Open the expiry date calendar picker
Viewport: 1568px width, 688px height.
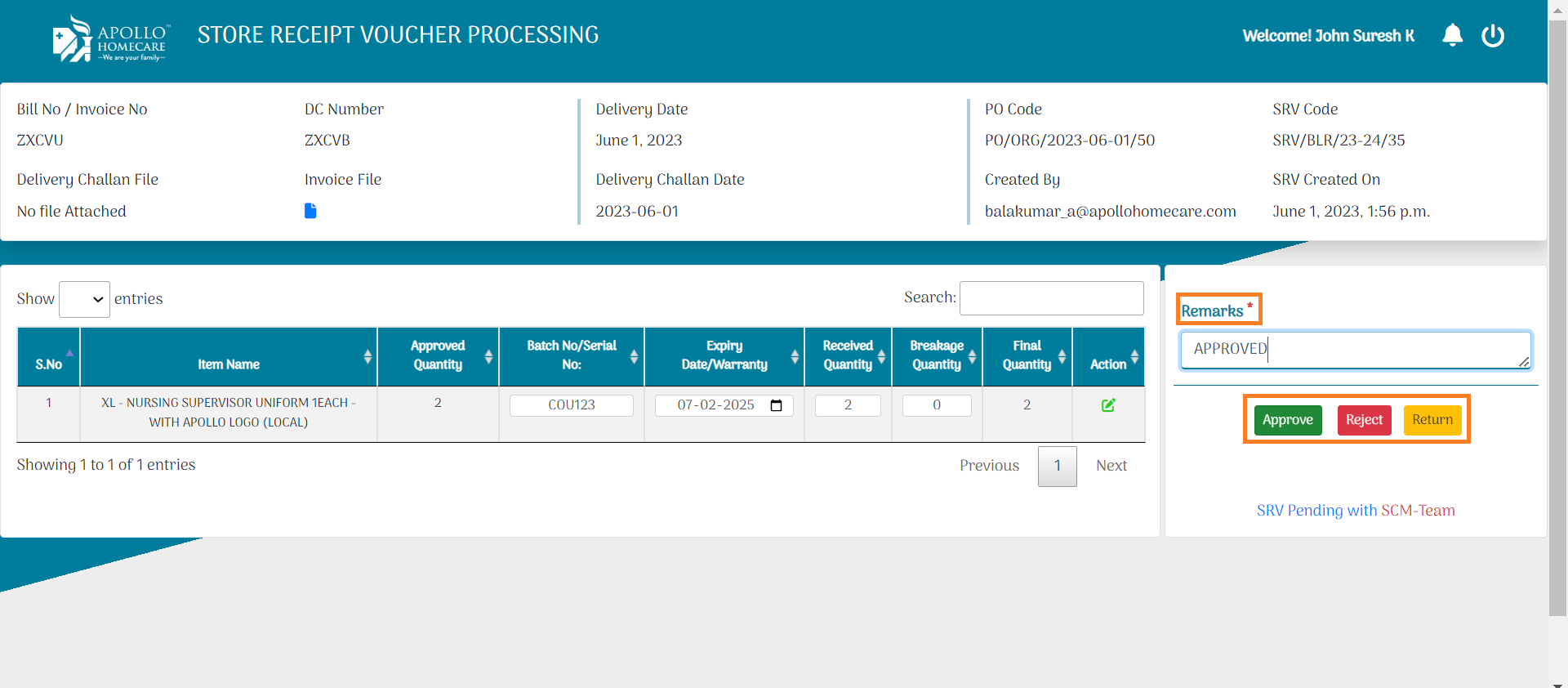tap(776, 405)
